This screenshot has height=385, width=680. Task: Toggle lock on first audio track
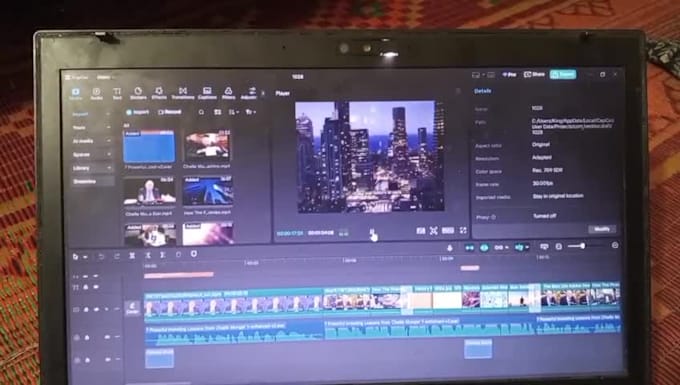coord(87,337)
